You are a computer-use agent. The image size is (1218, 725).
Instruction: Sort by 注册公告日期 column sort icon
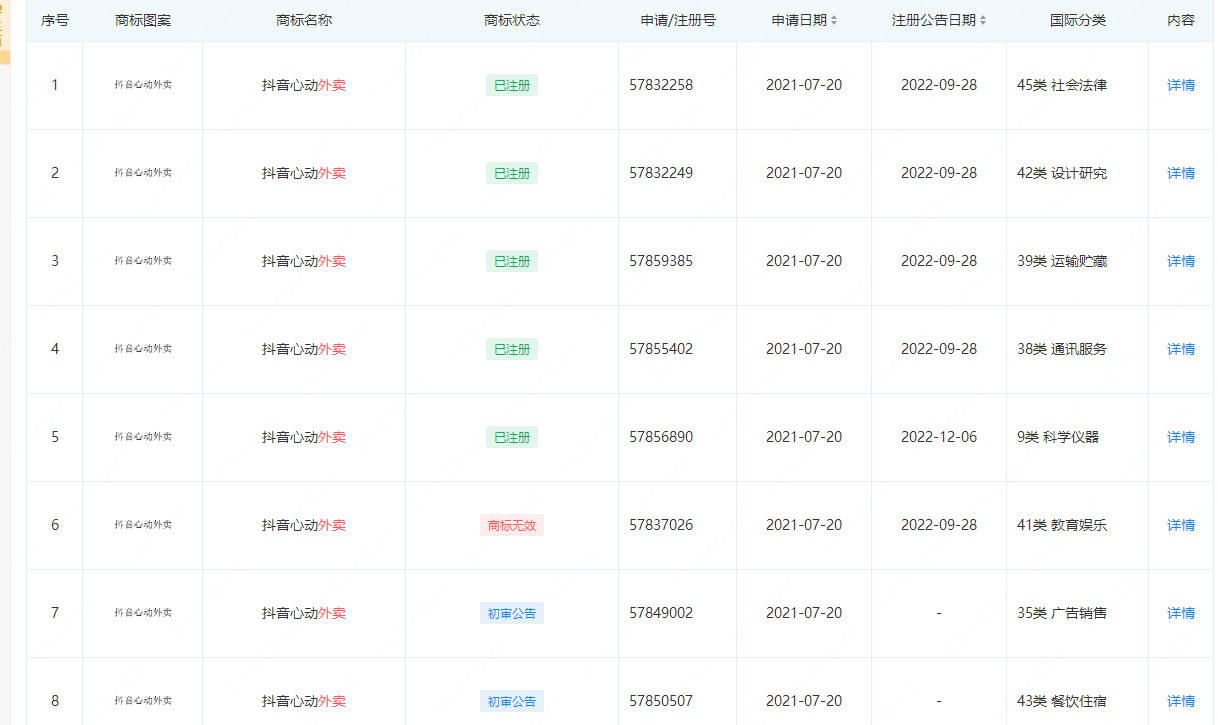(x=983, y=21)
